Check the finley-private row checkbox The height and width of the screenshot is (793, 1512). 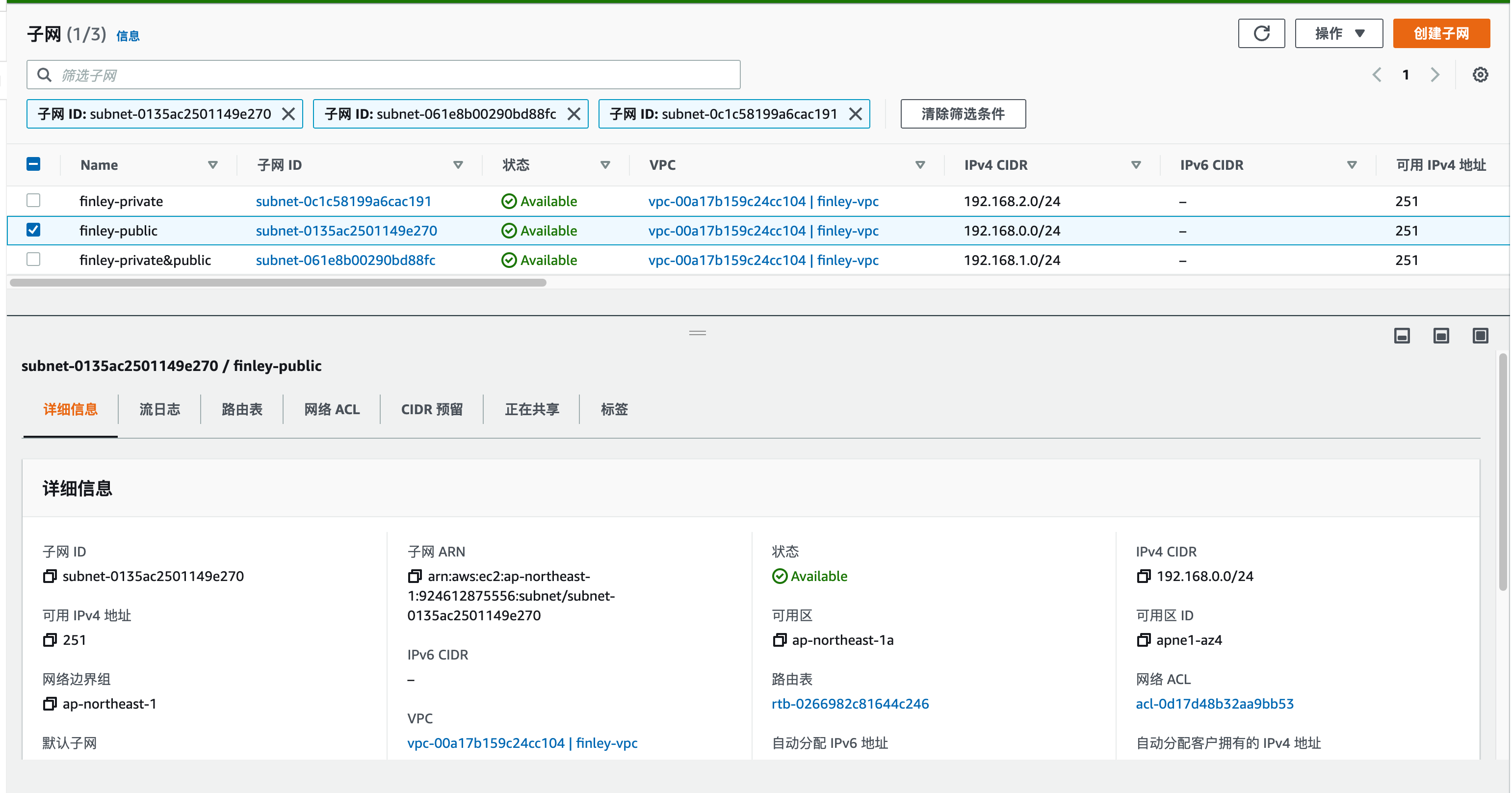click(x=33, y=201)
